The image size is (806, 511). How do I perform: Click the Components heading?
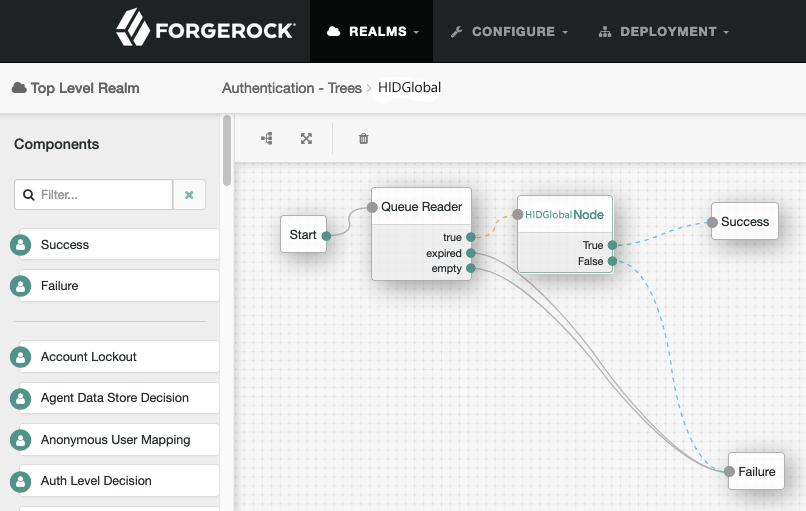coord(57,144)
